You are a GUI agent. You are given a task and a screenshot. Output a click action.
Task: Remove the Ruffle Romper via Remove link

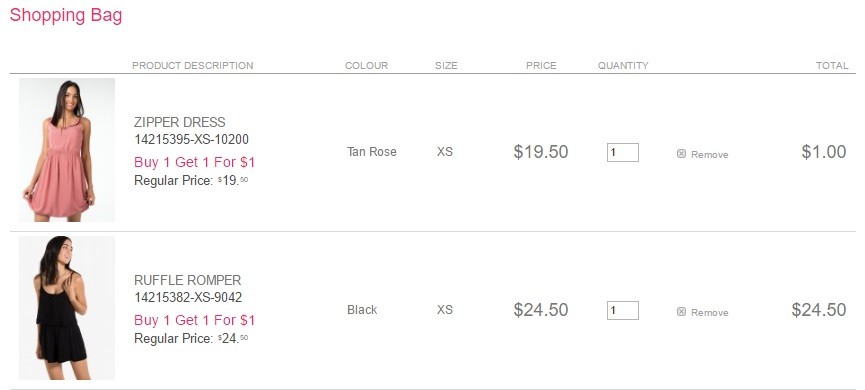[709, 312]
